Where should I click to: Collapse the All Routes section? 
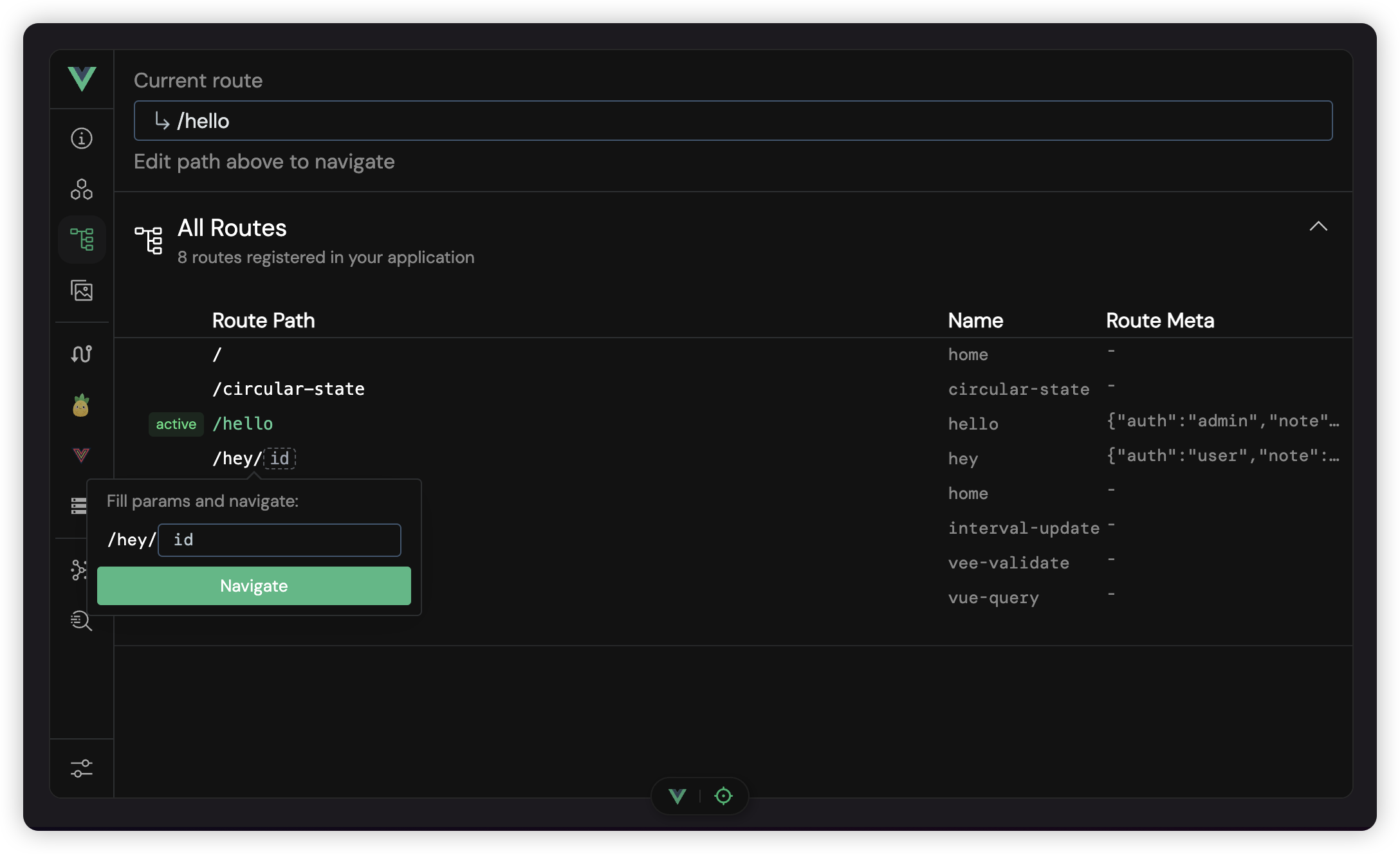[x=1318, y=226]
